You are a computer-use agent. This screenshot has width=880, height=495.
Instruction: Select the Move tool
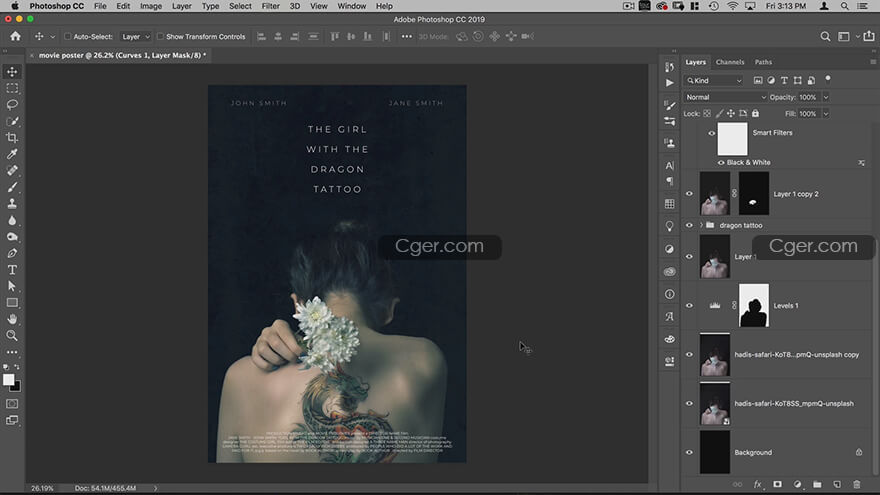12,72
